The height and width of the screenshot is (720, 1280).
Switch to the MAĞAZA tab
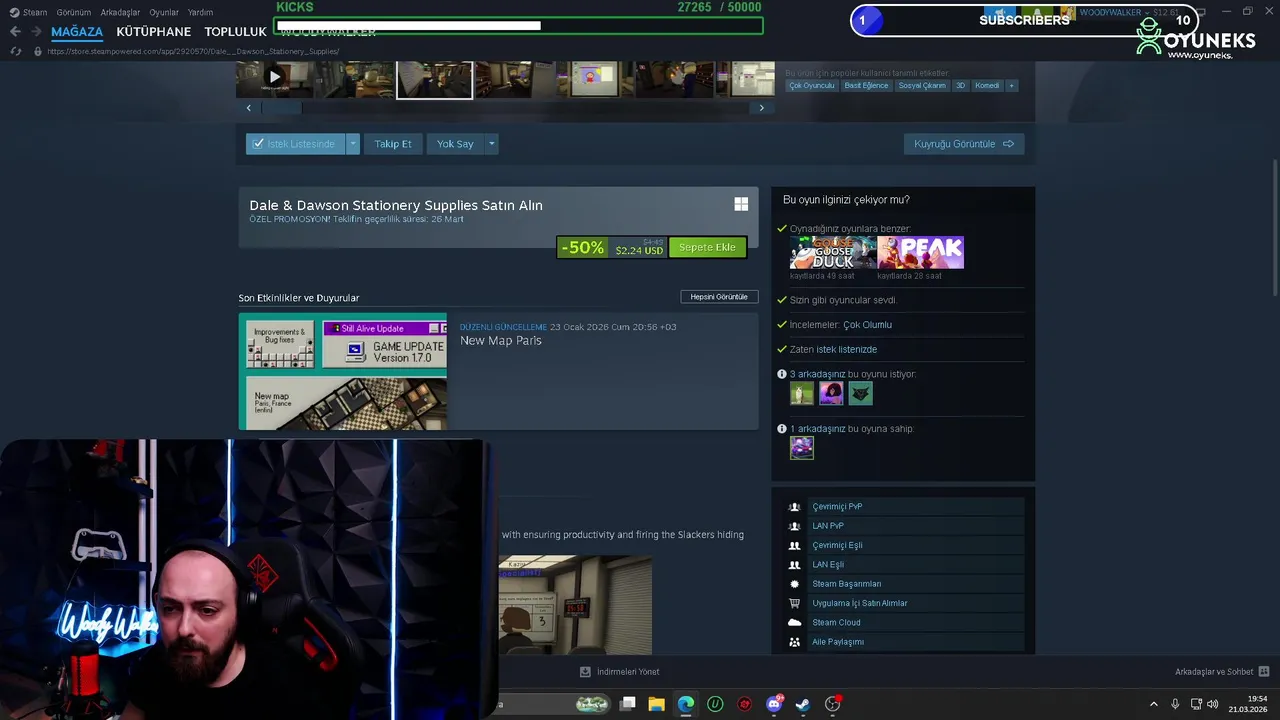pos(77,32)
